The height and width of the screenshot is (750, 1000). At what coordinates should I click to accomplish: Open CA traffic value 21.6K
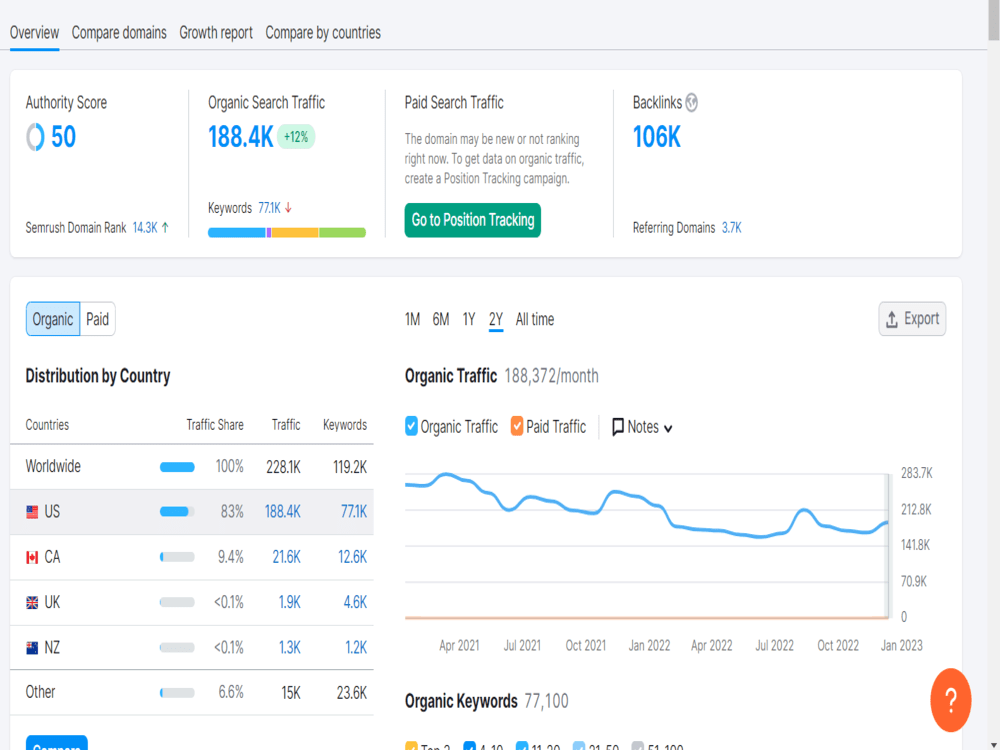point(286,557)
